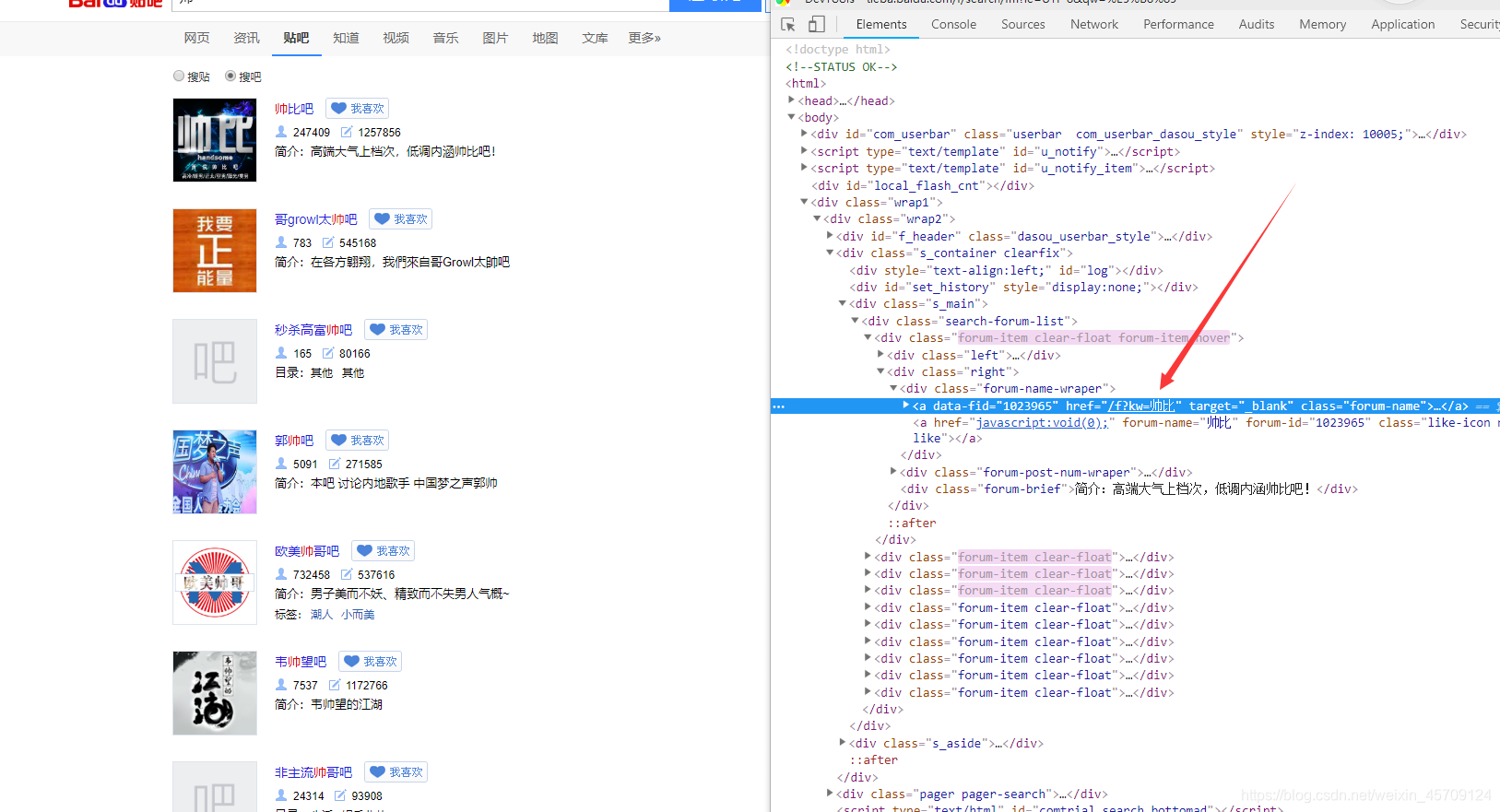Collapse the search-forum-list div node

click(855, 321)
